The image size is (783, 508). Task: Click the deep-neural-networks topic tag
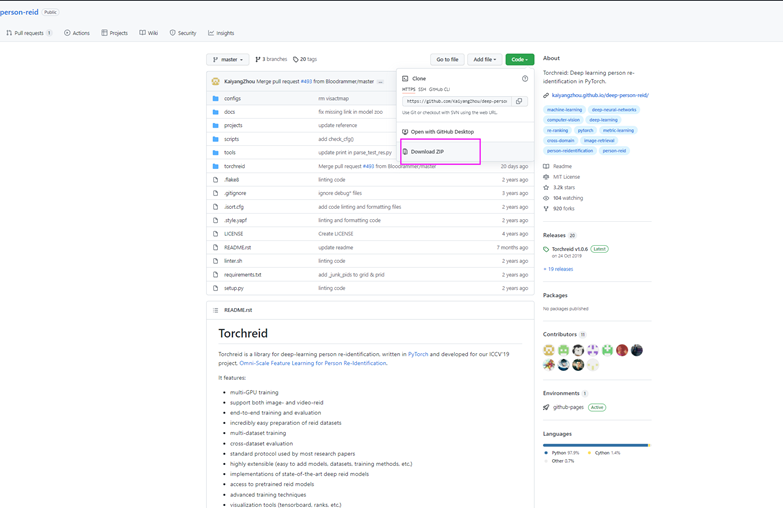(614, 109)
